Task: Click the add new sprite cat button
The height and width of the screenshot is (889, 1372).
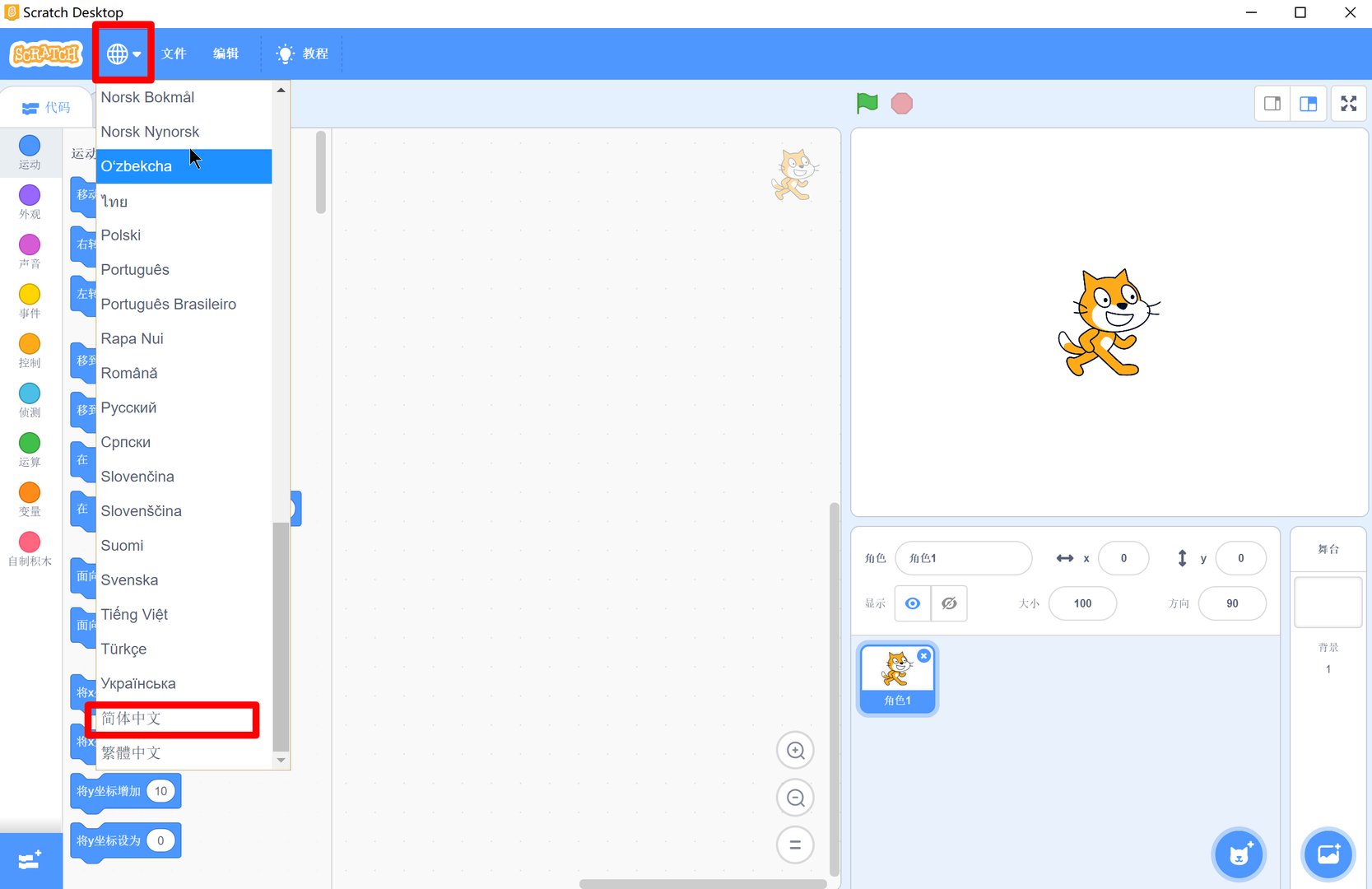Action: 1239,854
